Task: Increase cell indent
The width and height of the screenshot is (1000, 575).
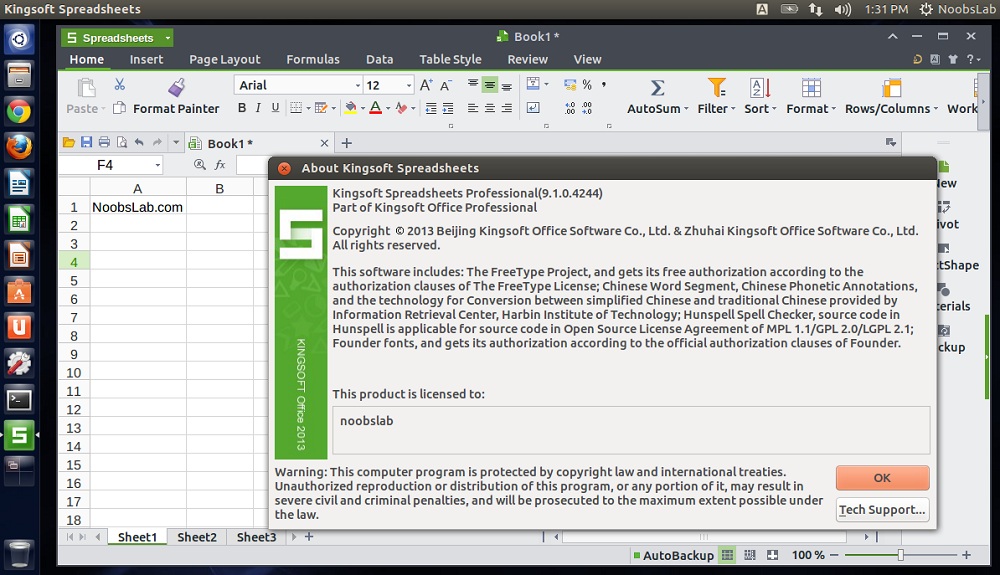Action: [448, 108]
